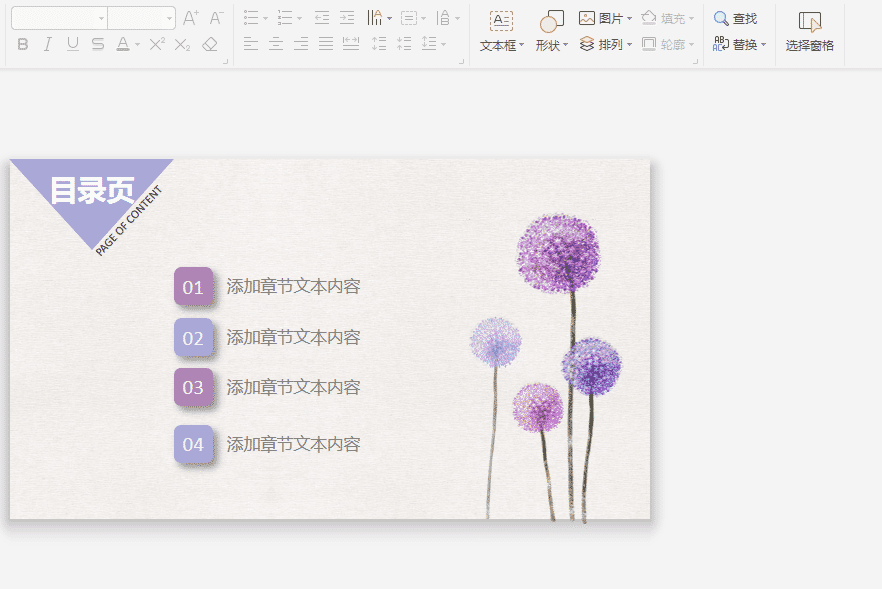The height and width of the screenshot is (589, 882).
Task: Open the drawing group dialog launcher
Action: [695, 62]
